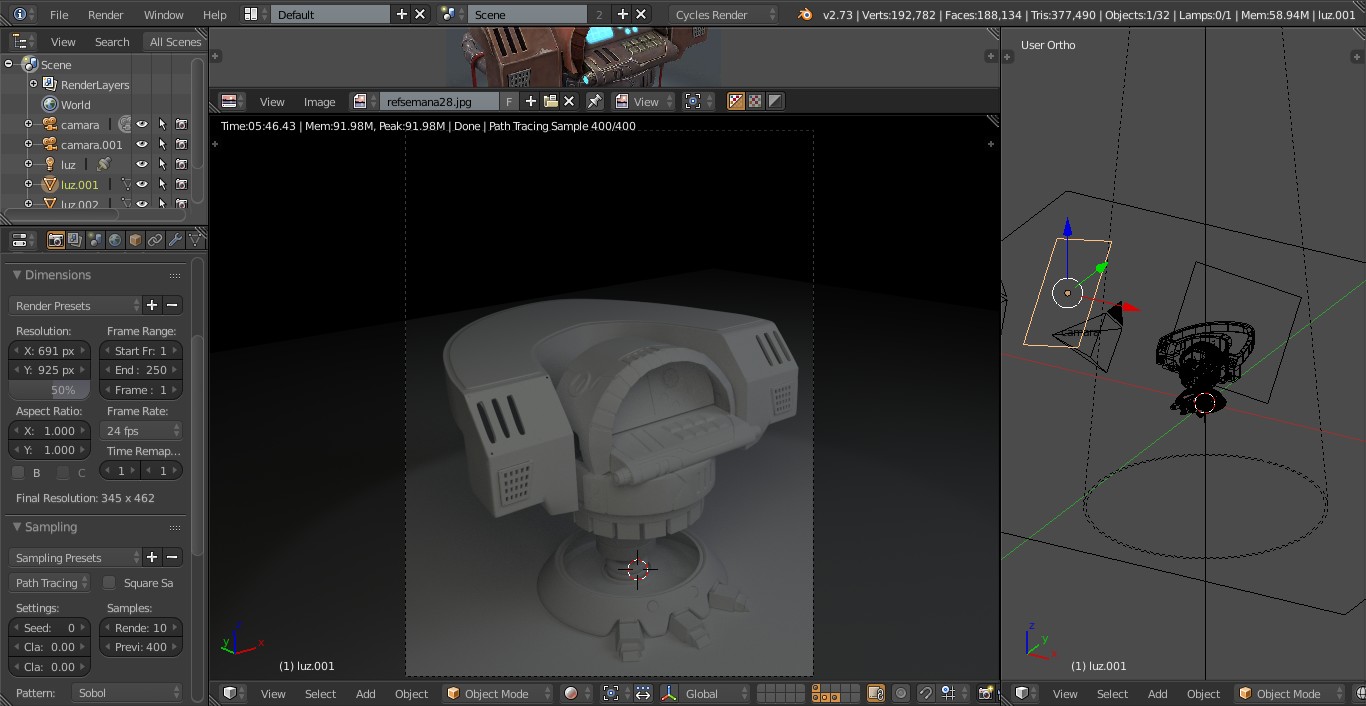
Task: Open the World properties tab globe icon
Action: [x=115, y=240]
